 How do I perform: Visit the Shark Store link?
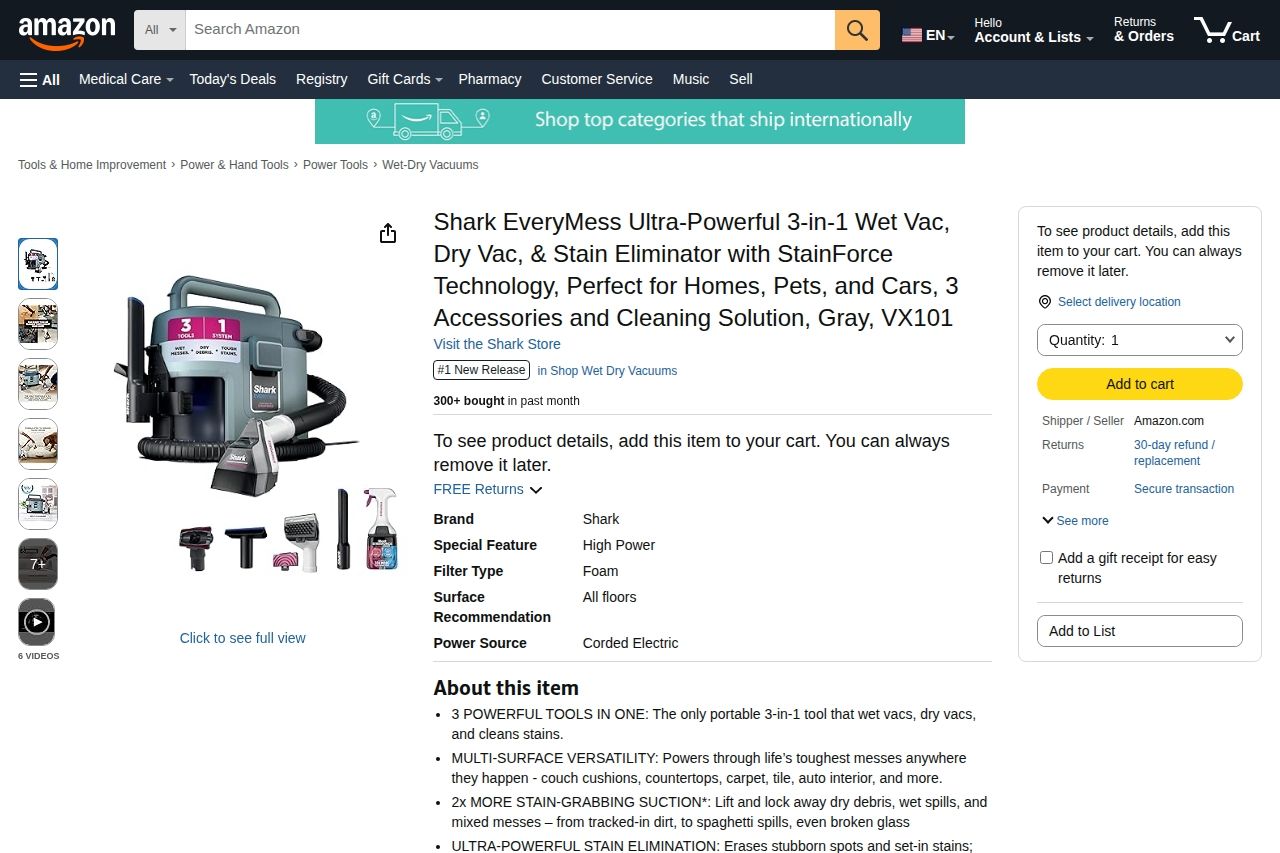497,344
